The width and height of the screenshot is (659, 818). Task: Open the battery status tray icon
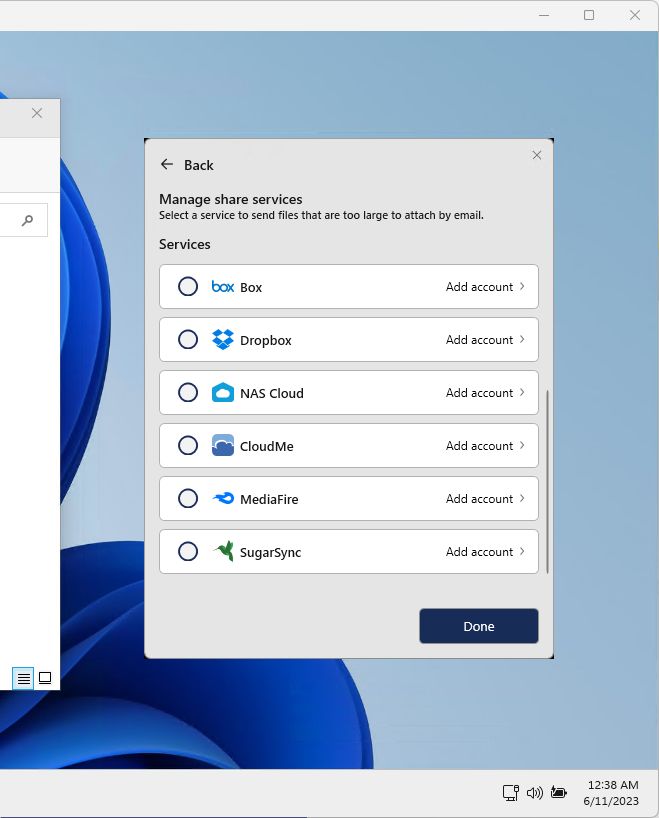[x=559, y=792]
